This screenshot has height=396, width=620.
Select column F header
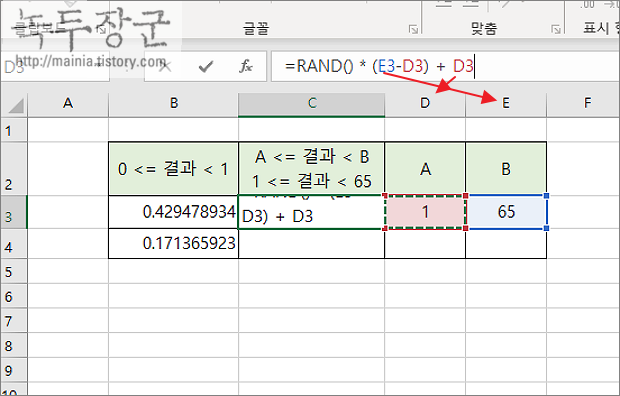click(x=583, y=104)
